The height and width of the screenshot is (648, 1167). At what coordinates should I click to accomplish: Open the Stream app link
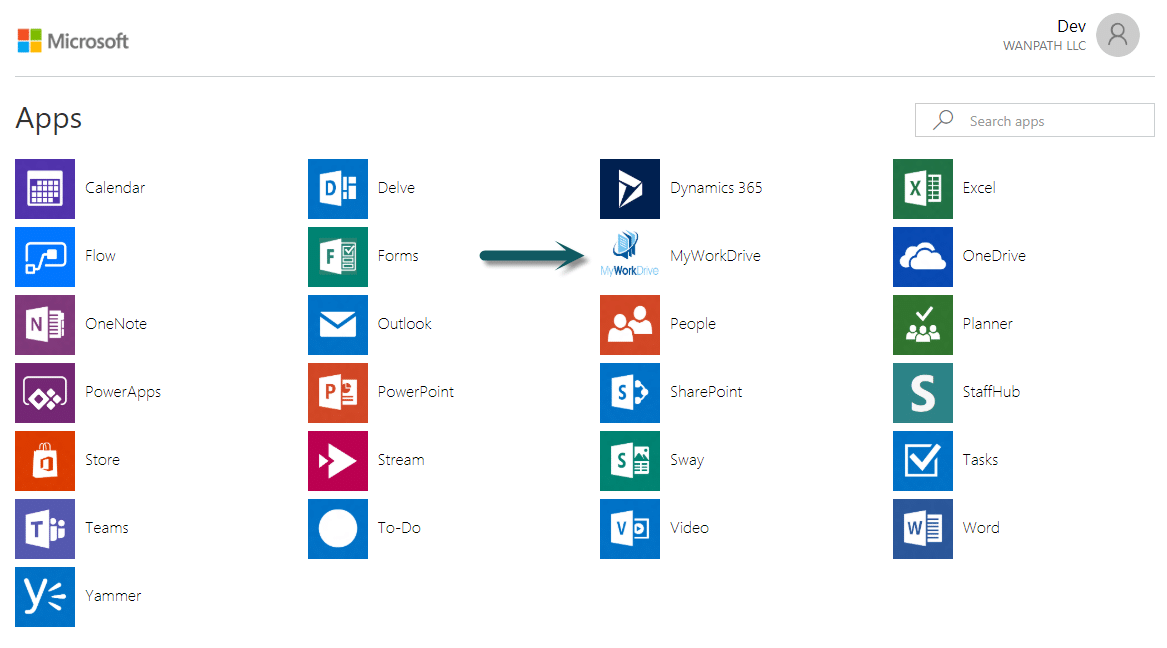pos(400,460)
